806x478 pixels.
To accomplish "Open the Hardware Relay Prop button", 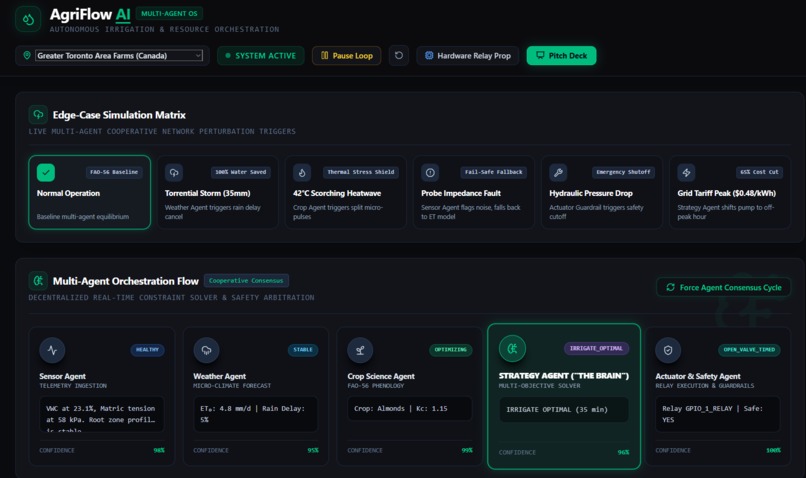I will point(468,56).
